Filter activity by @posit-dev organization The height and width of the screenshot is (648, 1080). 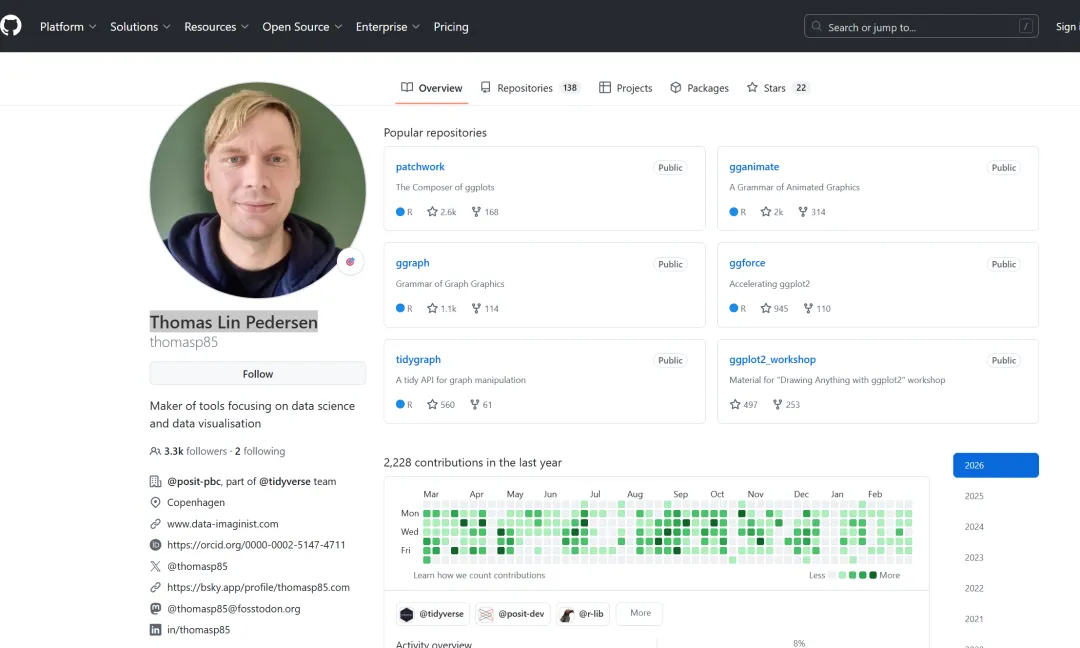pos(512,614)
